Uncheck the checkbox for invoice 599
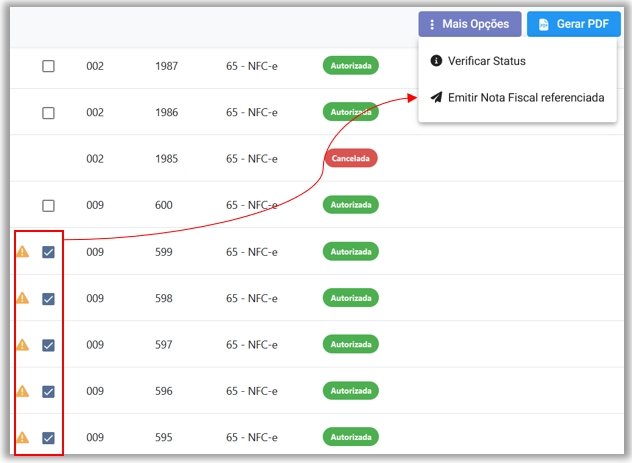 pos(48,252)
